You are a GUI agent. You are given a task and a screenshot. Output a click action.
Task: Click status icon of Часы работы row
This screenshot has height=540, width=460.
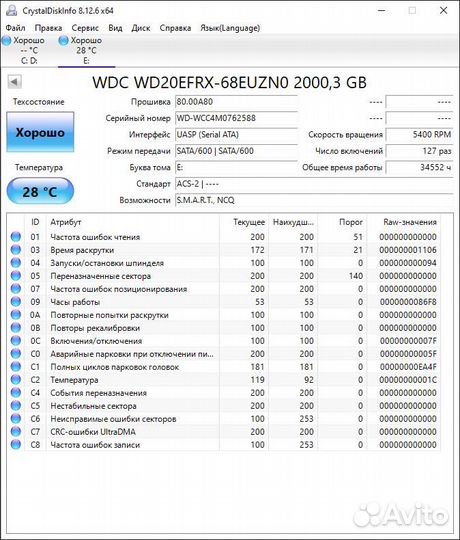(x=16, y=302)
